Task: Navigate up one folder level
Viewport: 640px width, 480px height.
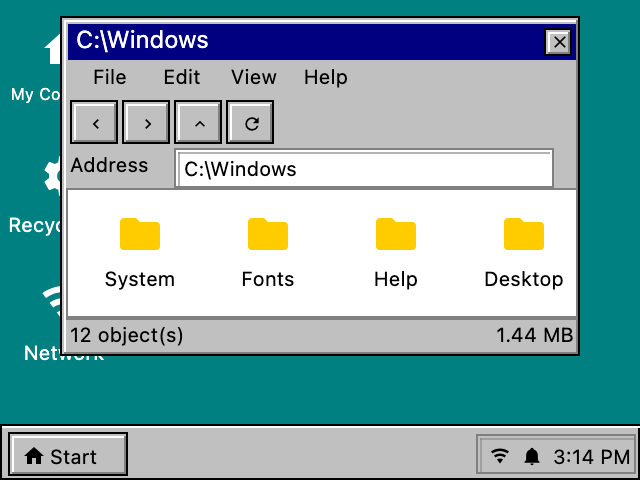Action: coord(198,122)
